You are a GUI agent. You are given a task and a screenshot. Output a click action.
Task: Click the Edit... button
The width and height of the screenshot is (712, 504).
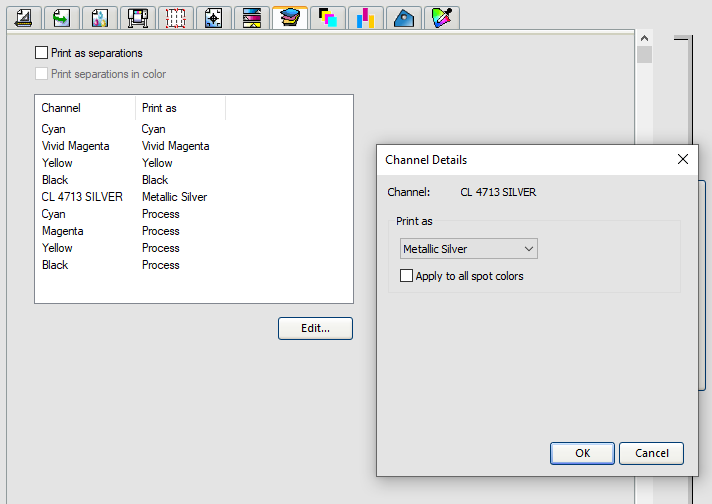(x=315, y=328)
